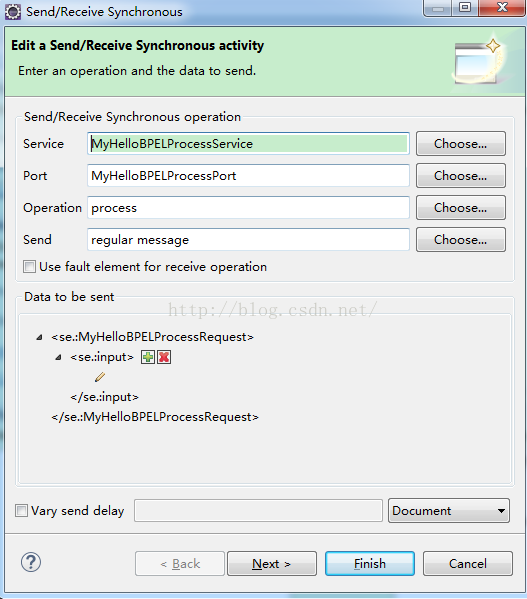This screenshot has width=527, height=599.
Task: Open the Document dropdown
Action: point(449,510)
